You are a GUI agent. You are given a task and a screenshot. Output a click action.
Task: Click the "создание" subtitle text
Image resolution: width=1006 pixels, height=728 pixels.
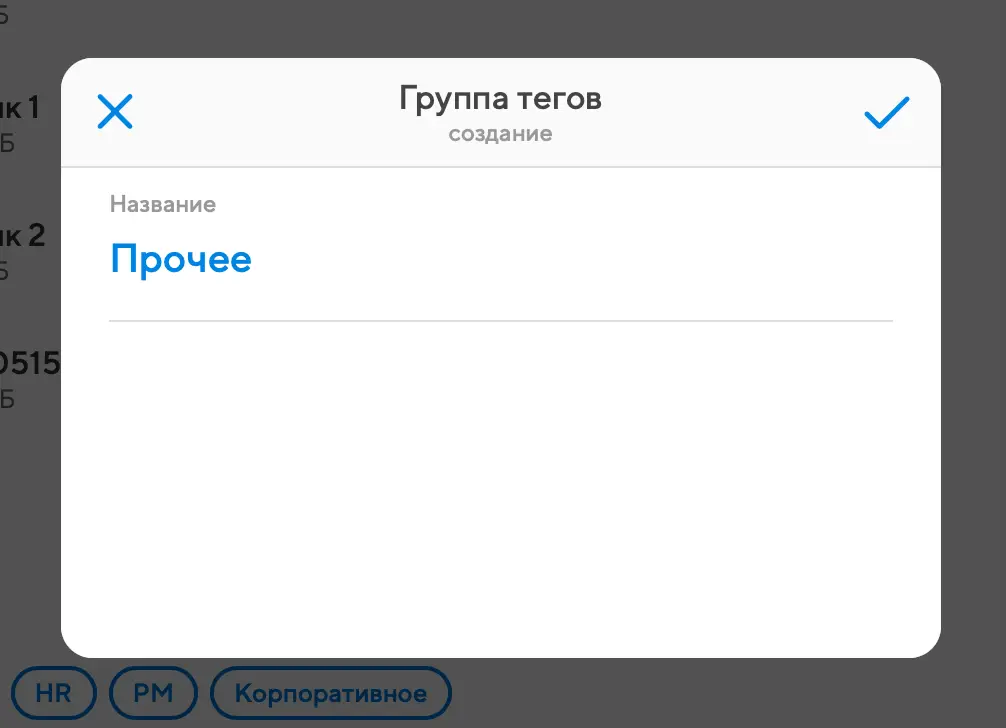tap(500, 134)
